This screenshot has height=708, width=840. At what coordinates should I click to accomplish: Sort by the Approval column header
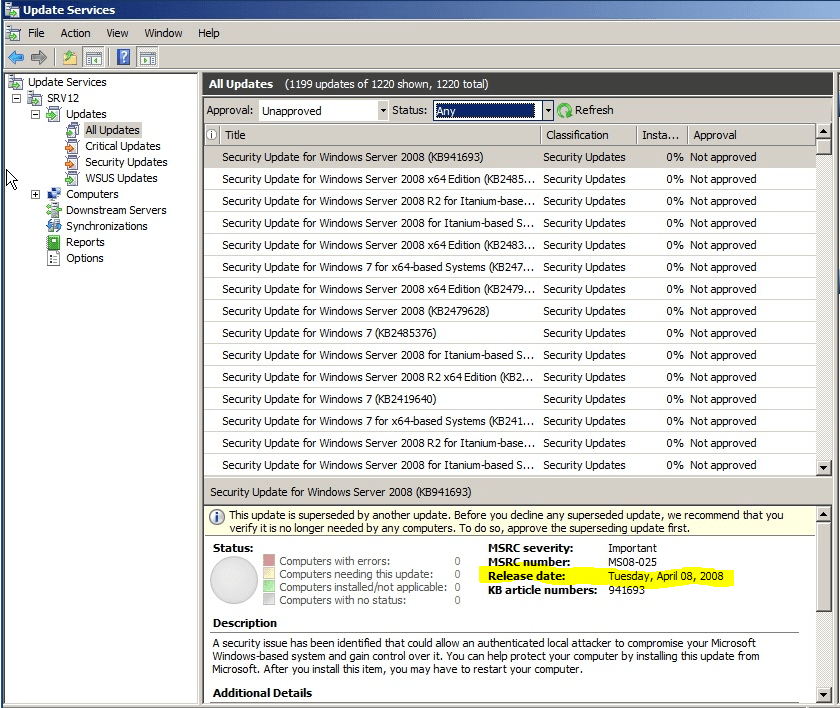(x=751, y=135)
